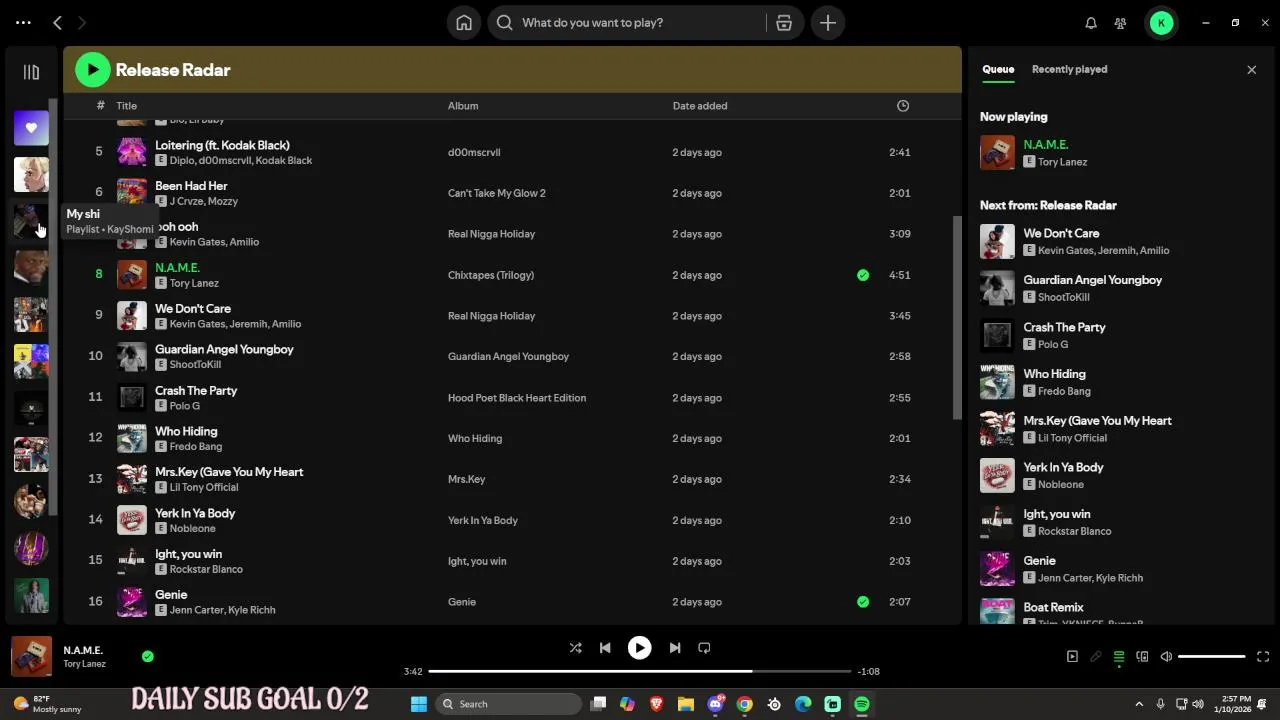Select track Been Had Her

pyautogui.click(x=191, y=186)
